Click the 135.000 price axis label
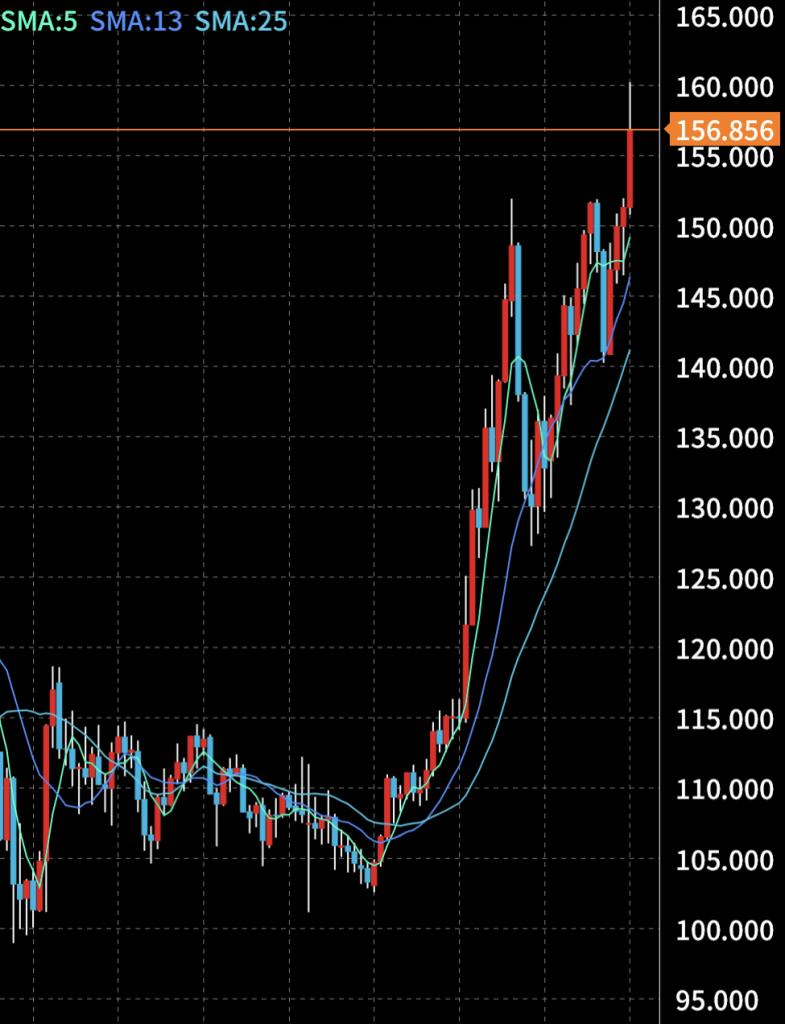Viewport: 785px width, 1024px height. coord(724,438)
